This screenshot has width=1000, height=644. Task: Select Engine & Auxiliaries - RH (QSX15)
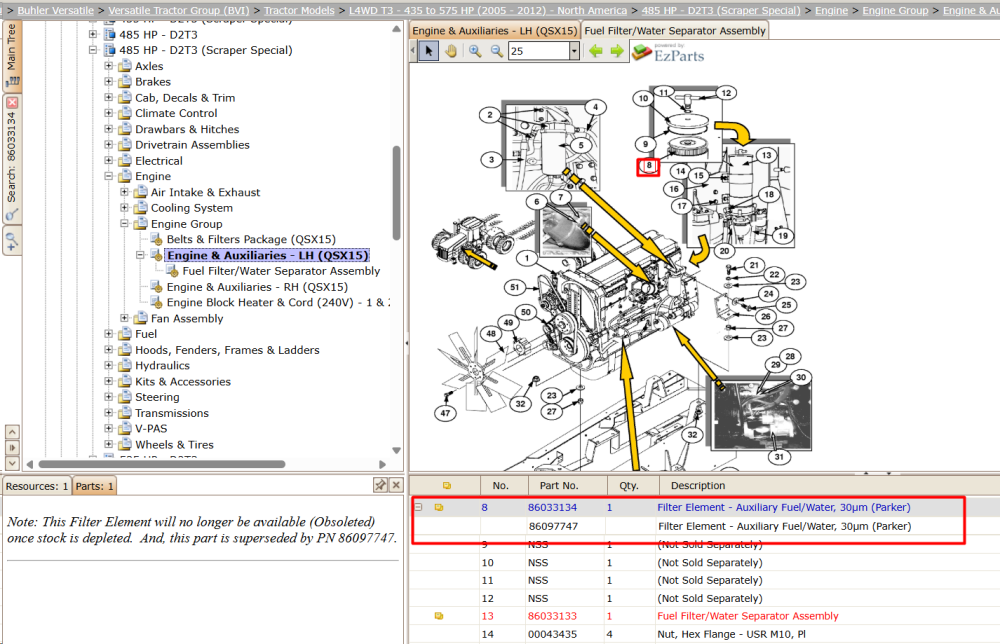(257, 287)
